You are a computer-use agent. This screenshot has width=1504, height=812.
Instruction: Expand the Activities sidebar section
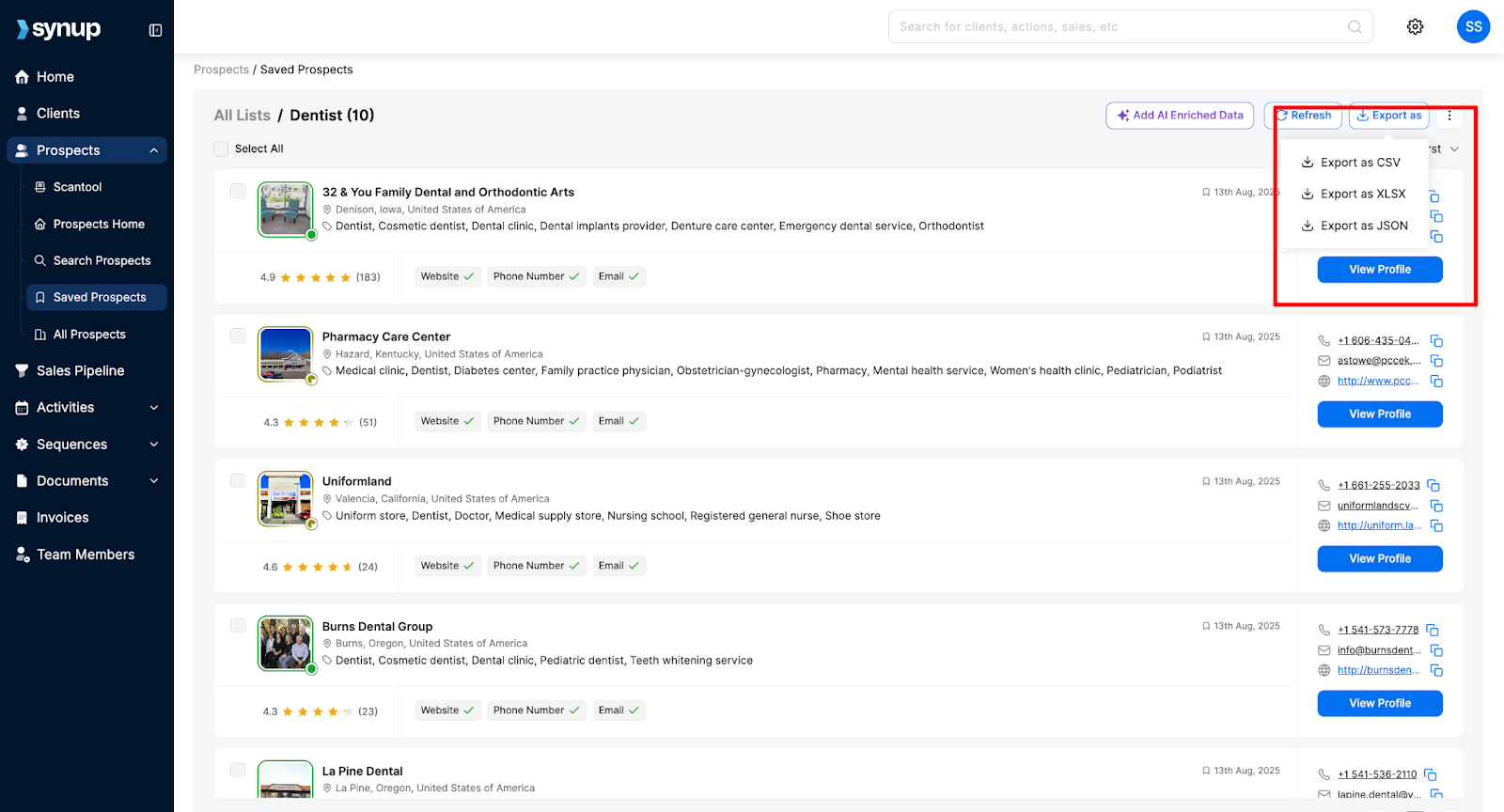click(154, 407)
